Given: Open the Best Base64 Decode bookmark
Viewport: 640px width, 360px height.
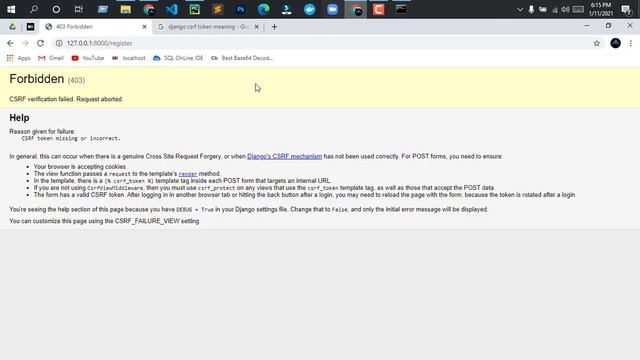Looking at the screenshot, I should click(x=242, y=58).
